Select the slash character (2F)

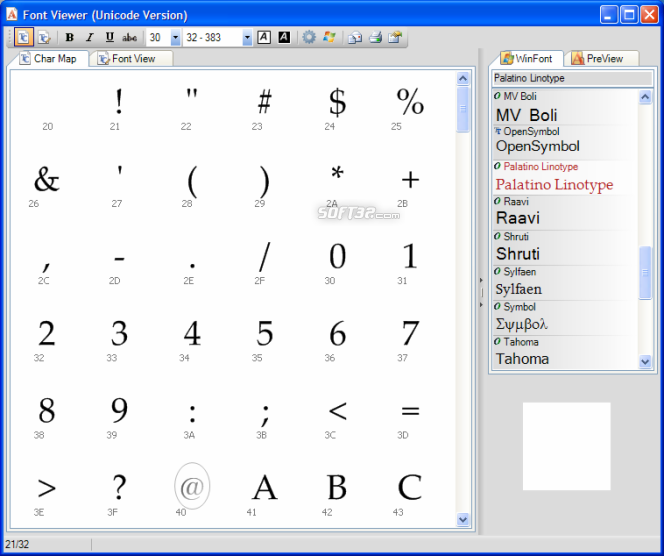coord(264,257)
